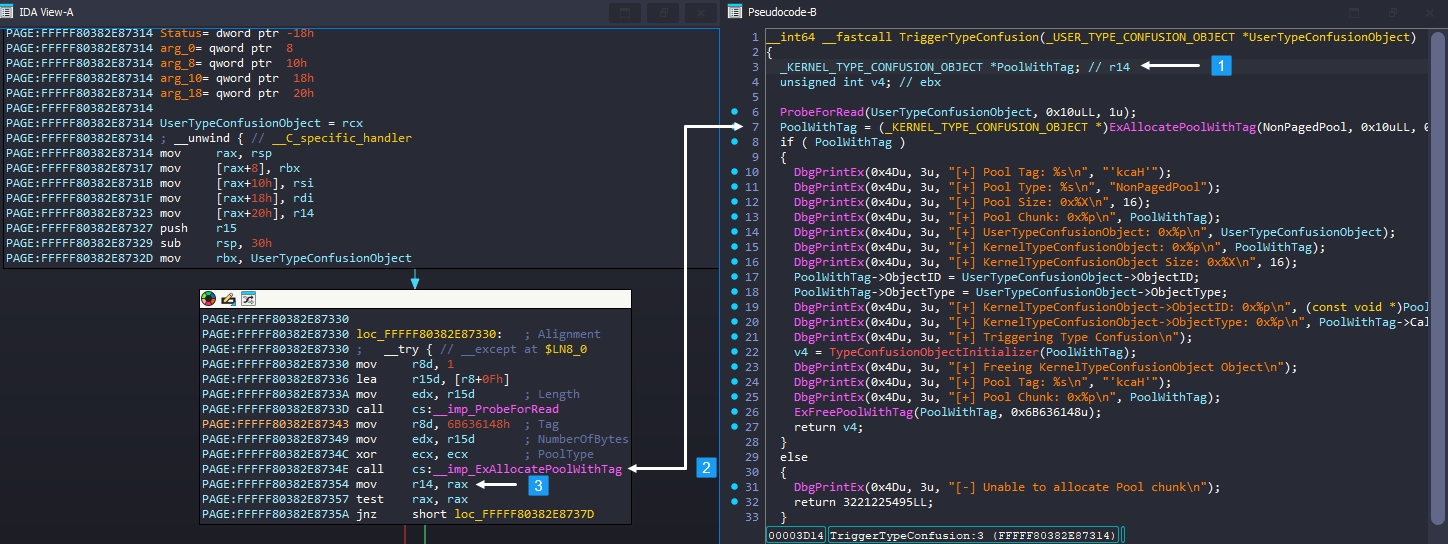
Task: Click the group nodes icon in graph node header
Action: [x=248, y=298]
